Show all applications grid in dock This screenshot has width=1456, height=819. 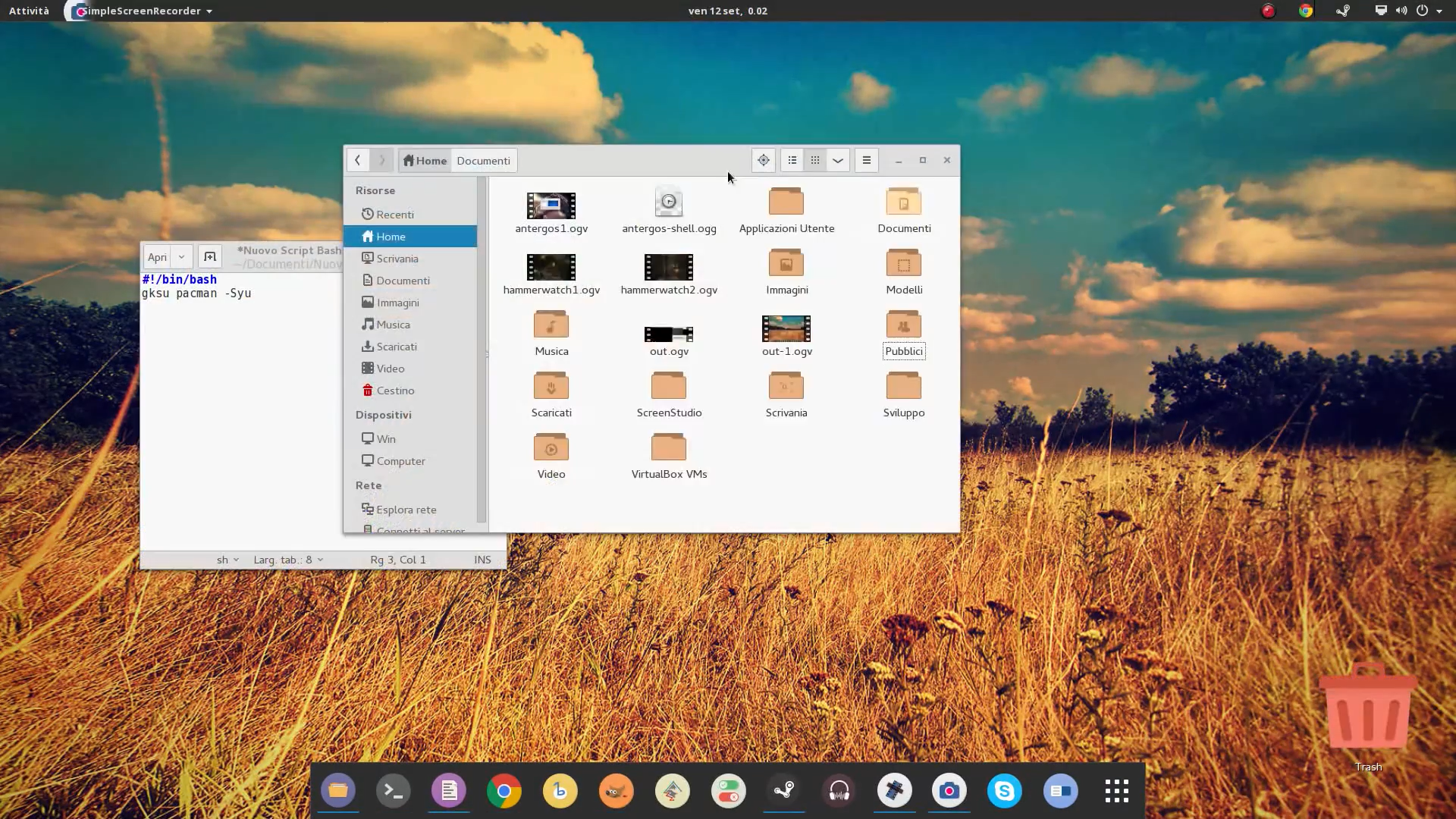[1116, 791]
